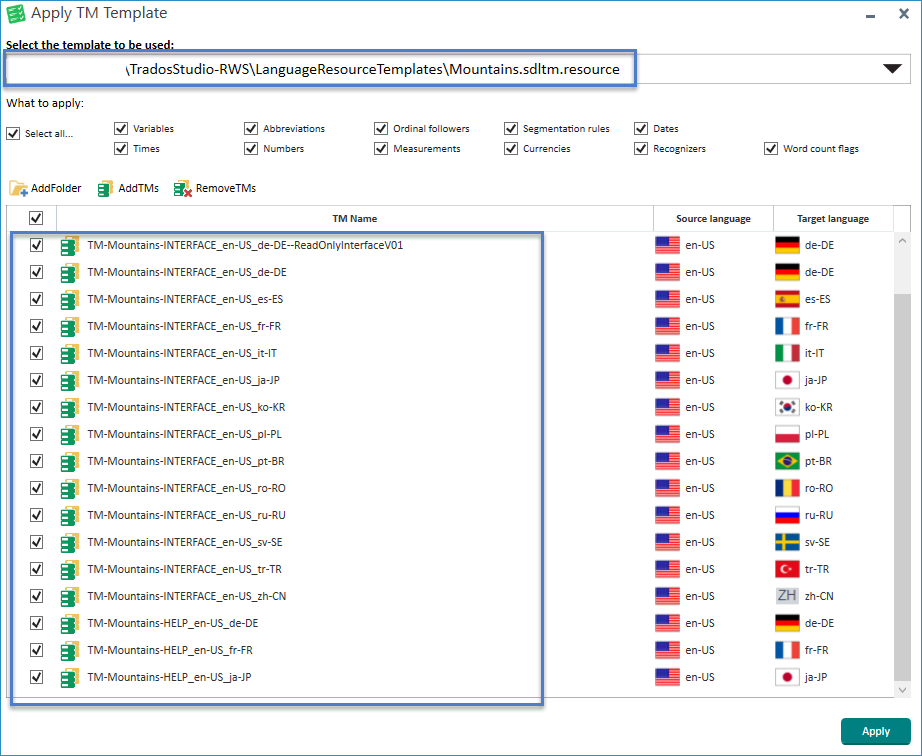Image resolution: width=922 pixels, height=756 pixels.
Task: Click TM icon for INTERFACE_en-US_tr-TR row
Action: coord(70,570)
